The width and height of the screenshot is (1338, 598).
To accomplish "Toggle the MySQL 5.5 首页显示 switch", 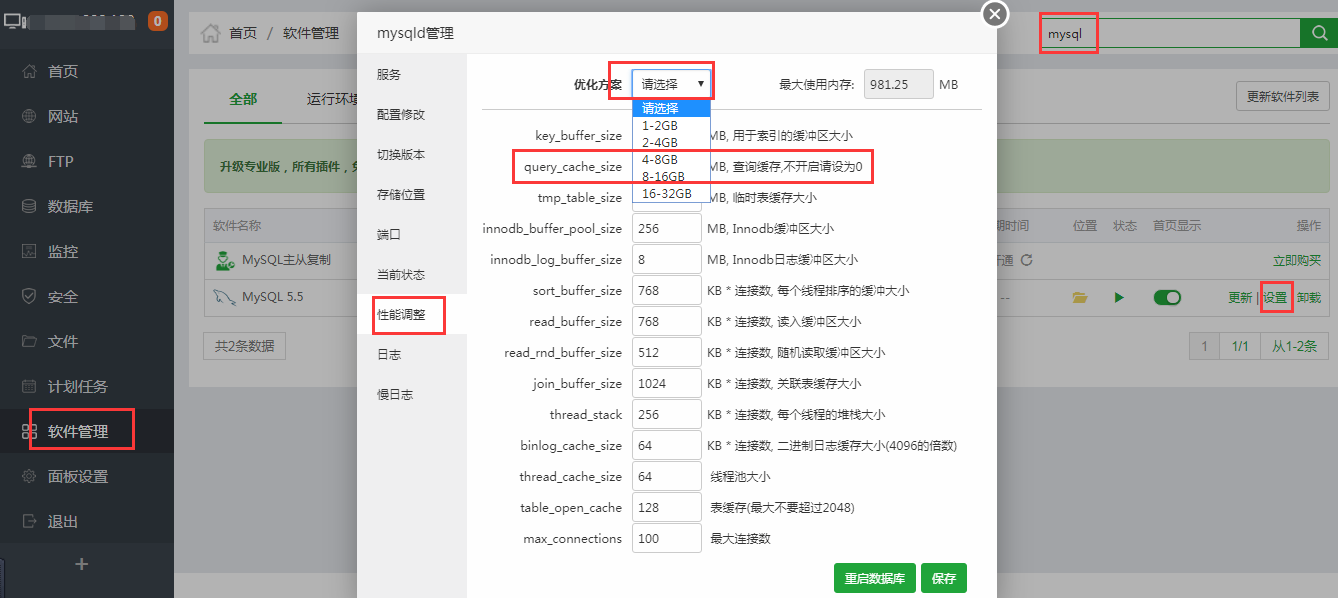I will [x=1168, y=297].
